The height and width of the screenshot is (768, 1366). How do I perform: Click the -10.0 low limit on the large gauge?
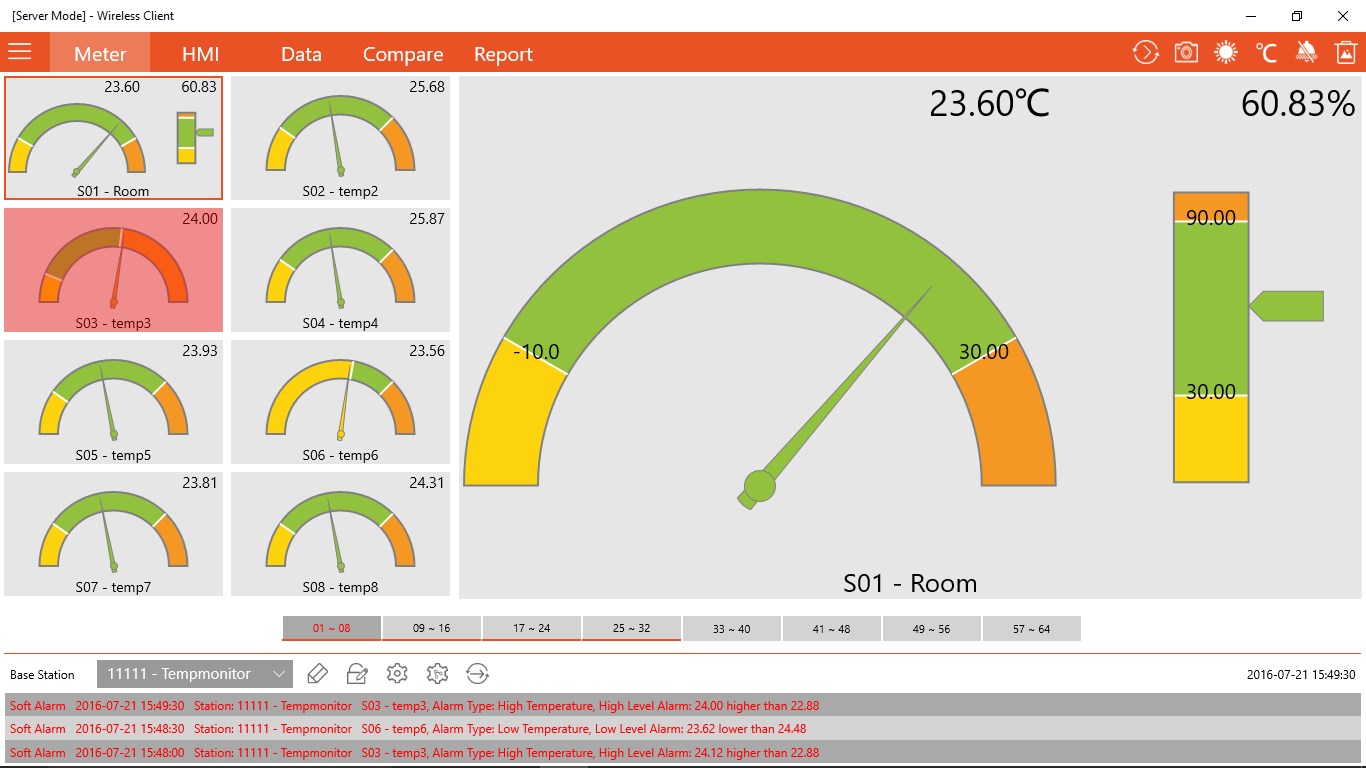click(x=536, y=352)
